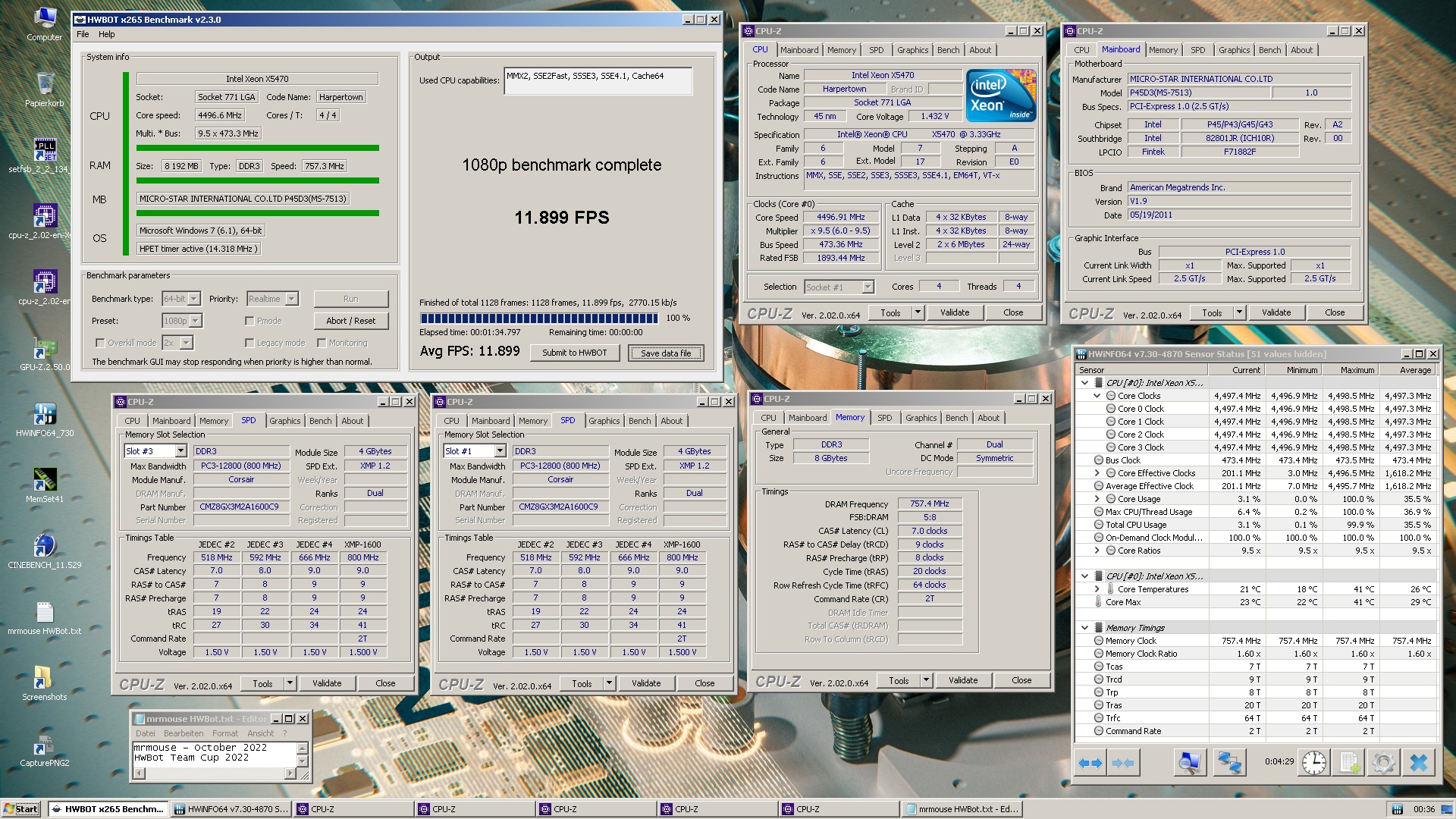Switch to Graphics tab in CPU-Z Mainboard window
1456x819 pixels.
(x=1234, y=50)
